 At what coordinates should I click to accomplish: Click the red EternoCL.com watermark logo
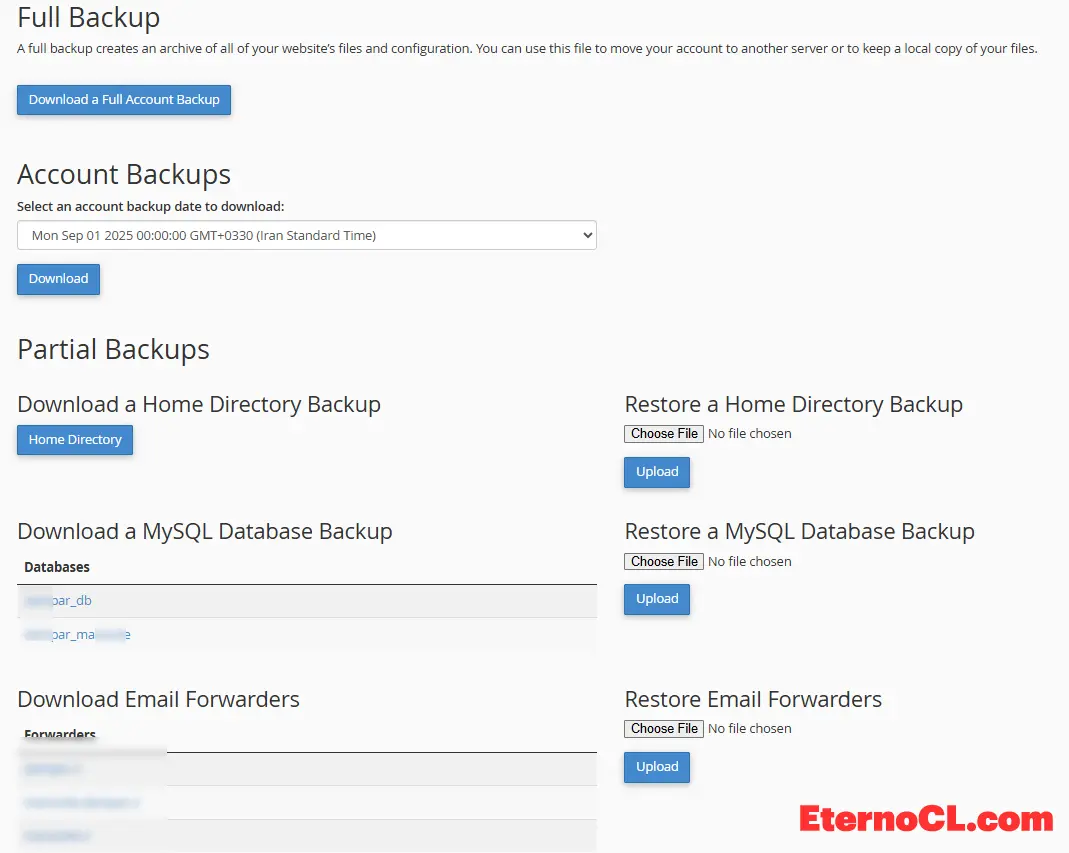coord(926,819)
